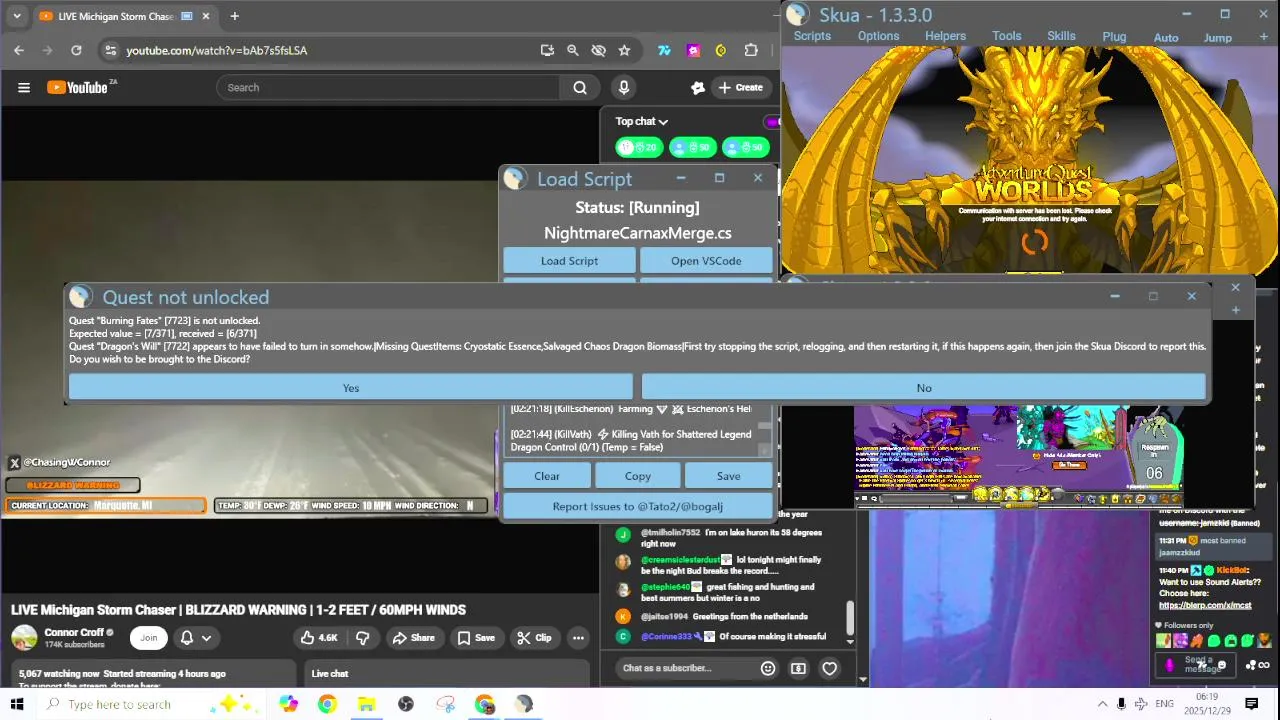Toggle Auto in Skua menu bar
Image resolution: width=1280 pixels, height=720 pixels.
coord(1166,38)
